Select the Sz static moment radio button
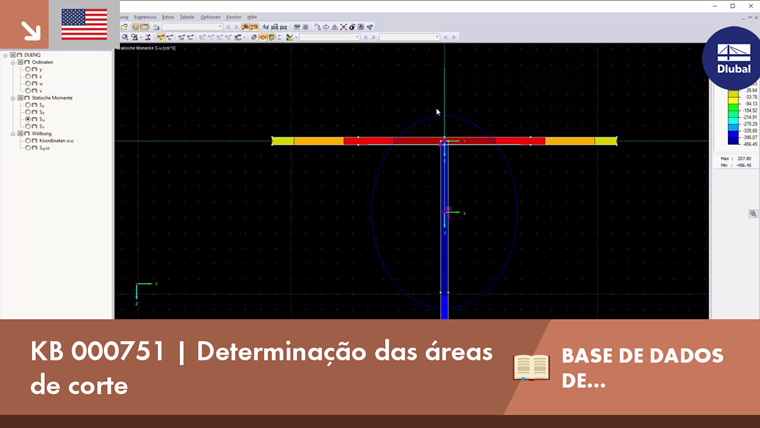This screenshot has width=760, height=428. (x=28, y=112)
